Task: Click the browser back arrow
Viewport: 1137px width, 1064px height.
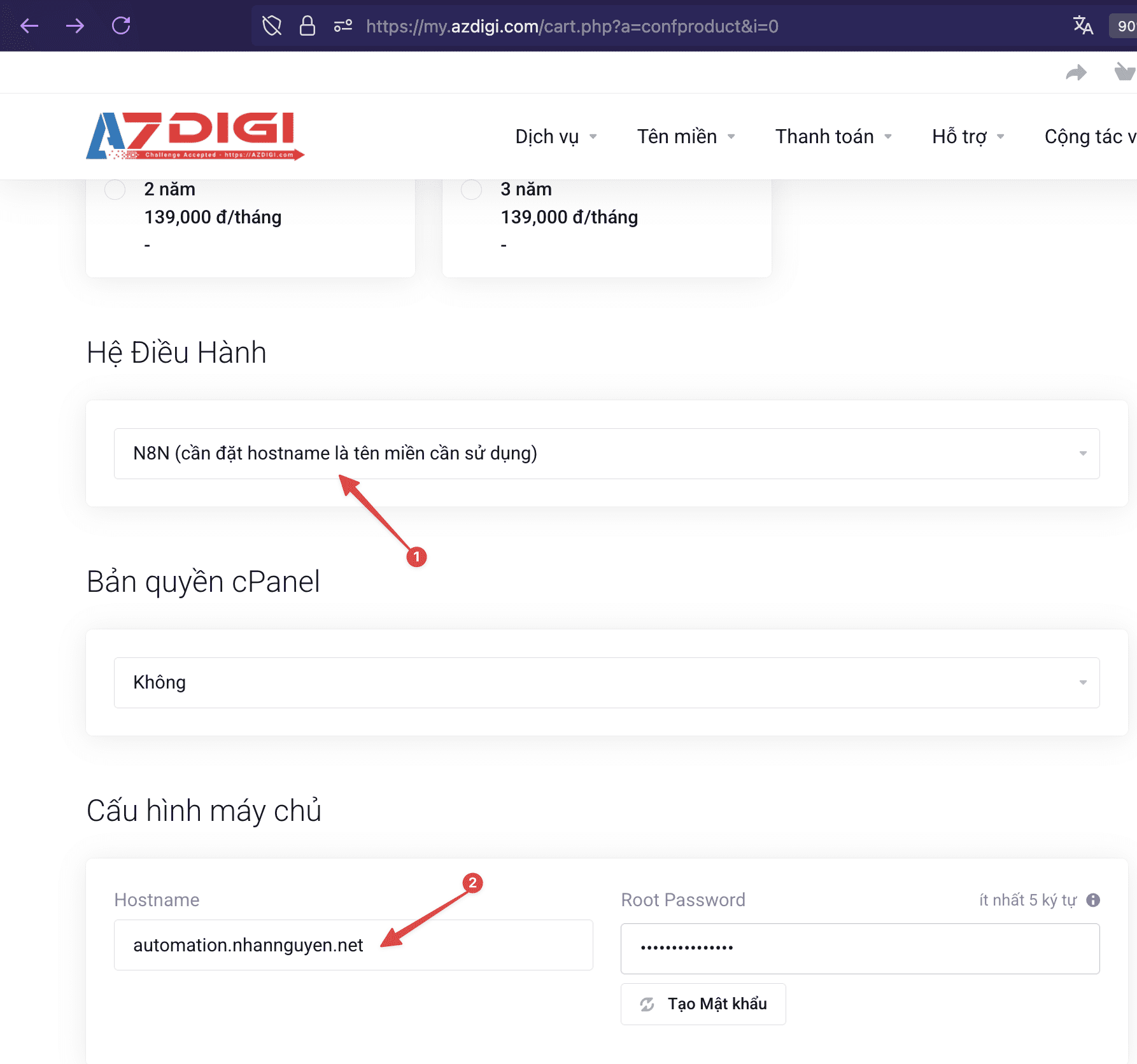Action: [x=29, y=26]
